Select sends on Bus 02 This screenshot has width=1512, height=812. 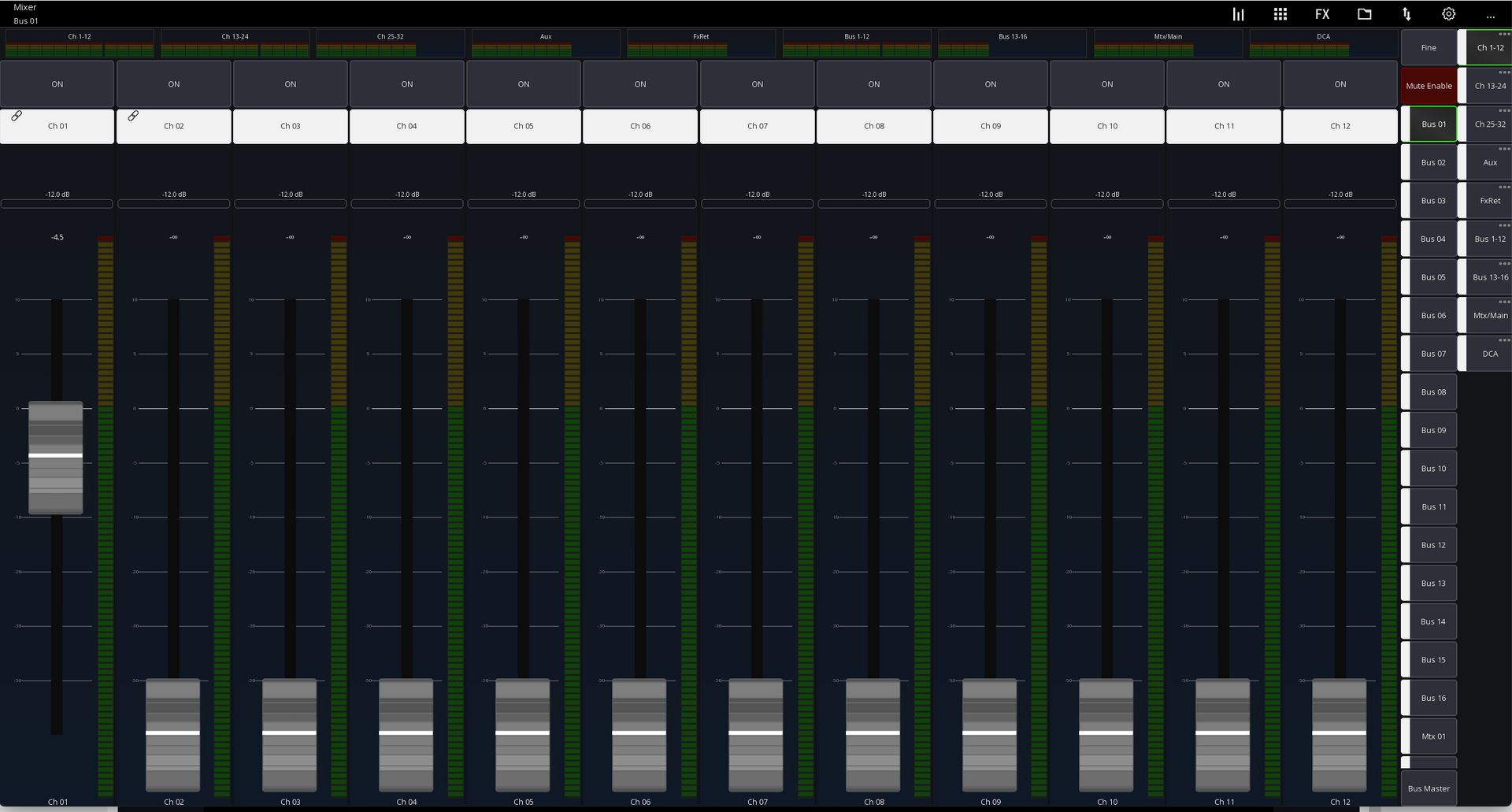point(1429,162)
